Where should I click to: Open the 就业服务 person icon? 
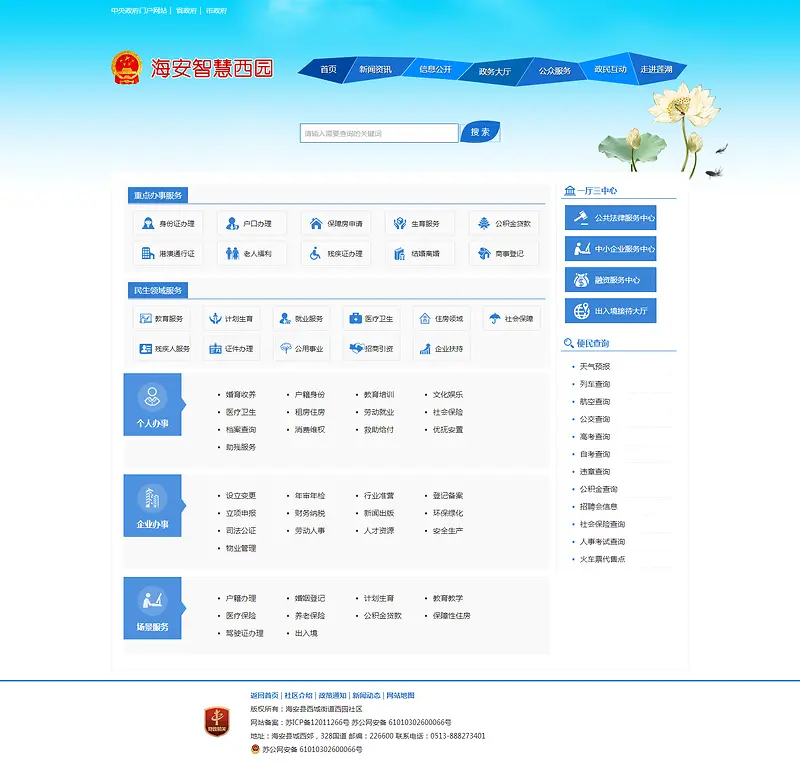[285, 318]
